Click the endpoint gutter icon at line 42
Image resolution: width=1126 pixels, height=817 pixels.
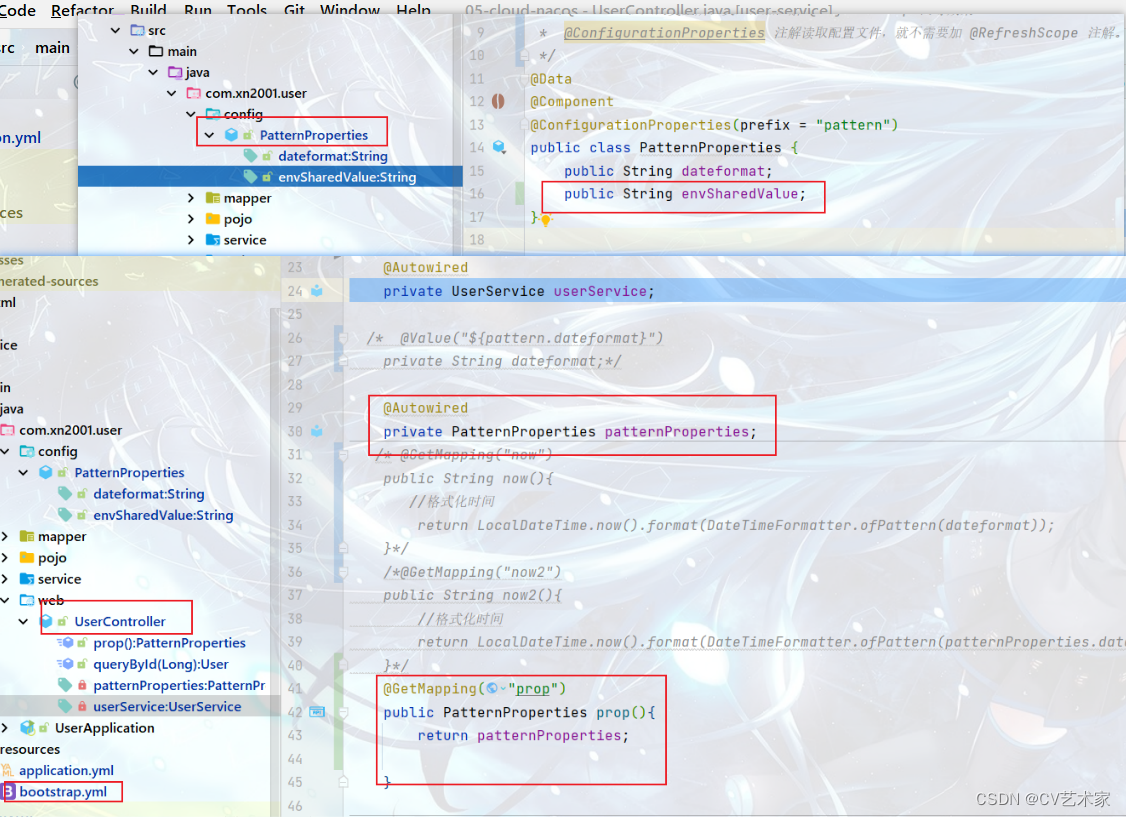(317, 711)
